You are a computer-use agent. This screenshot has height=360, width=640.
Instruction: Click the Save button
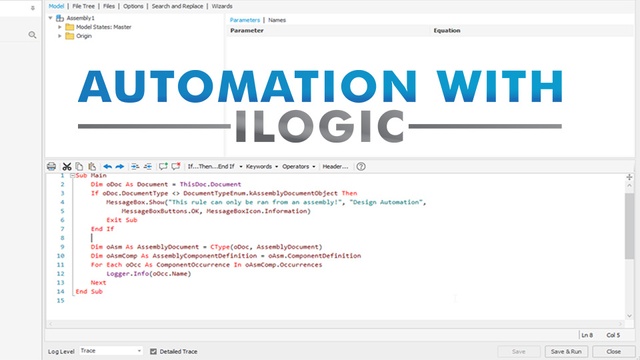[519, 351]
